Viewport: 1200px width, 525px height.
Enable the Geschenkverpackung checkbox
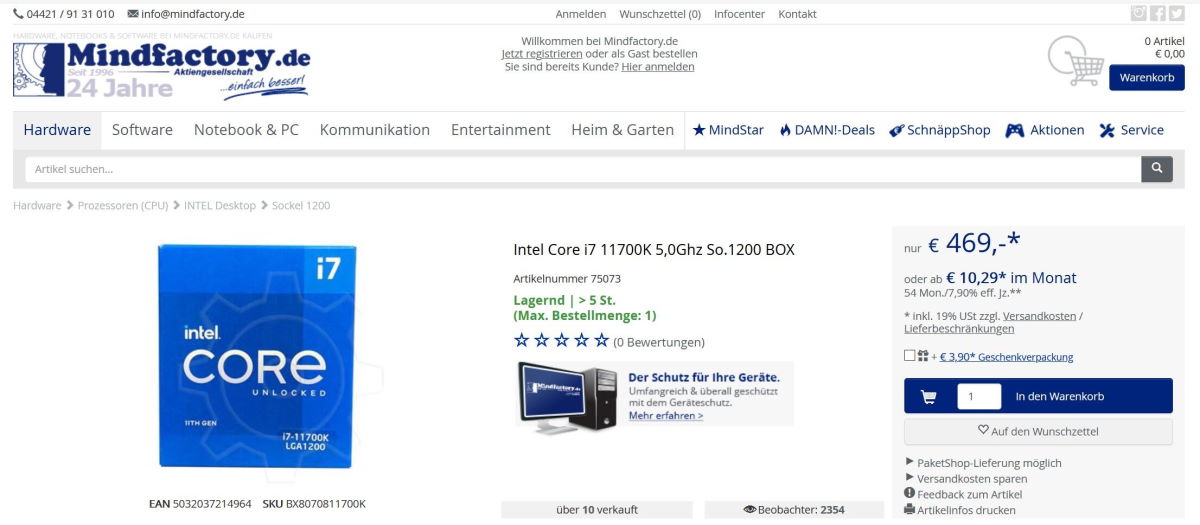tap(909, 356)
